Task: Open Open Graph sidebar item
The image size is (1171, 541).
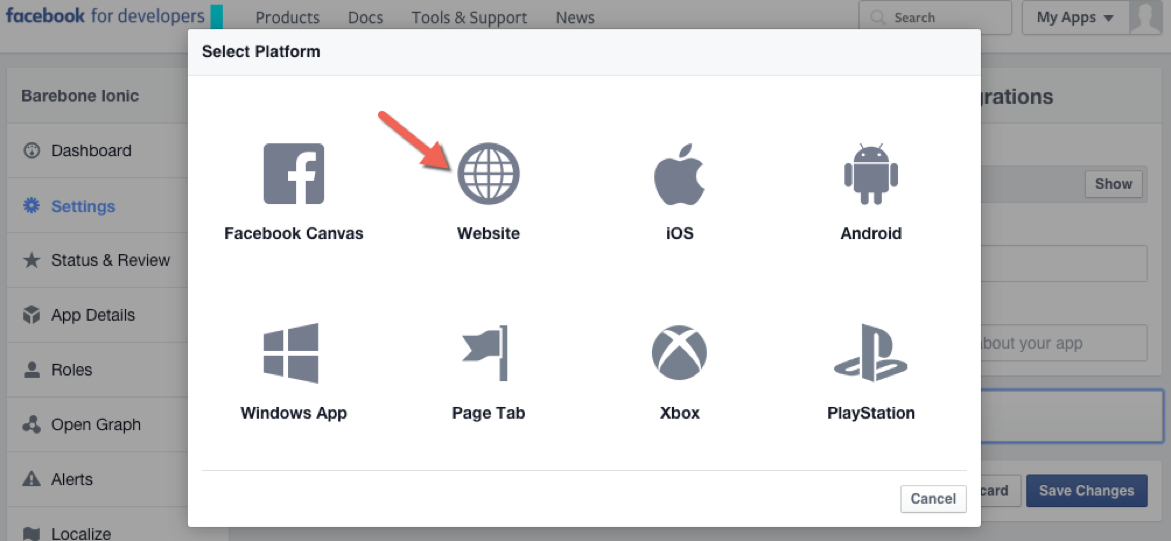Action: tap(96, 424)
